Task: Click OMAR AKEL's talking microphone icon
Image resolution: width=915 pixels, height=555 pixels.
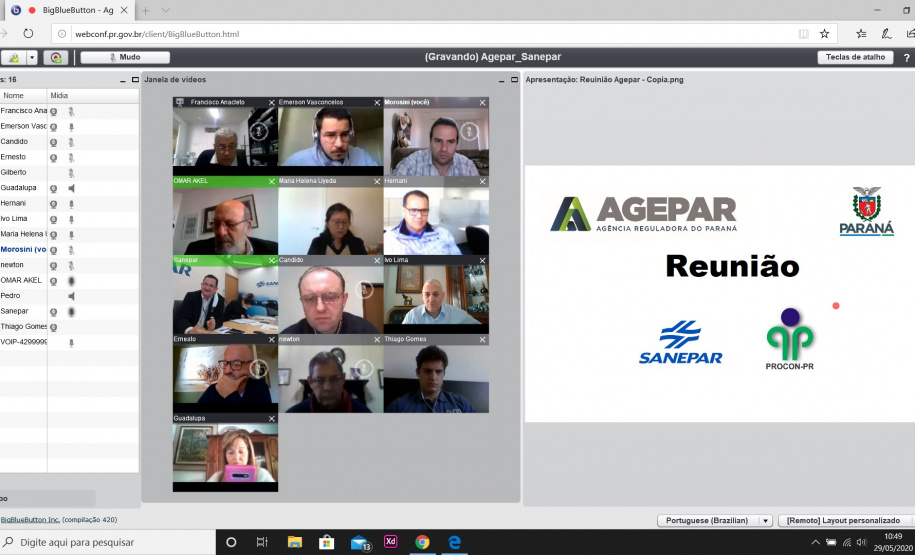Action: point(71,281)
